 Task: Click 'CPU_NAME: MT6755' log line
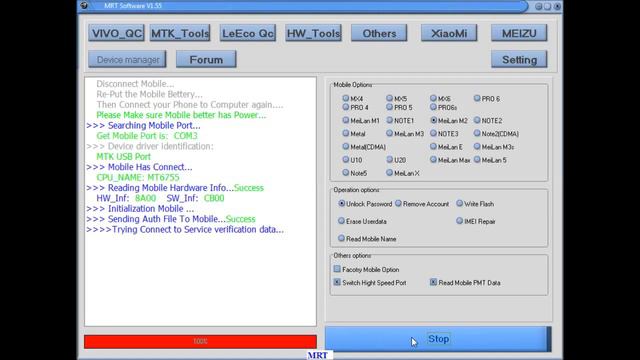click(x=138, y=177)
